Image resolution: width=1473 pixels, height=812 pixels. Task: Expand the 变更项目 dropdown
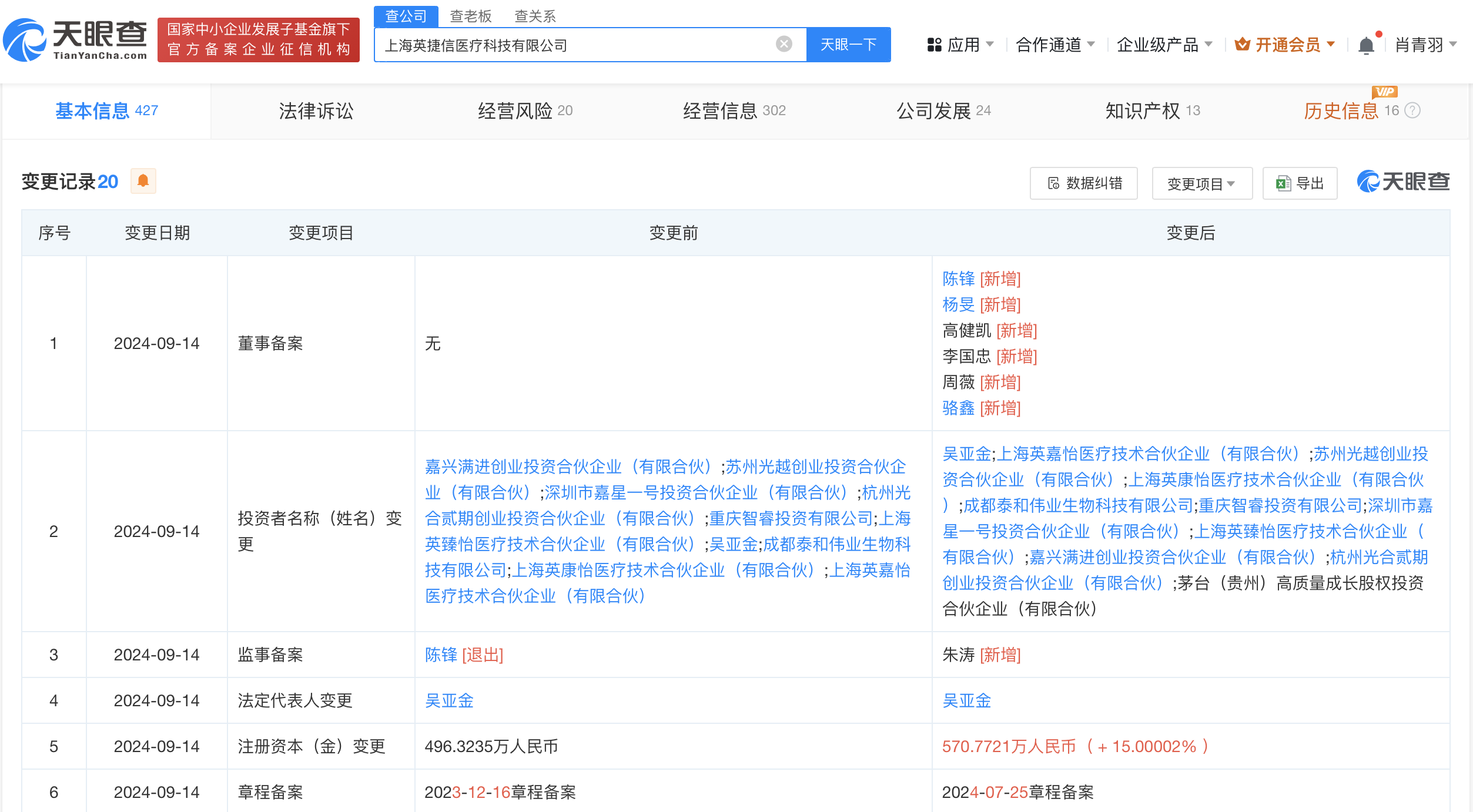click(x=1201, y=183)
